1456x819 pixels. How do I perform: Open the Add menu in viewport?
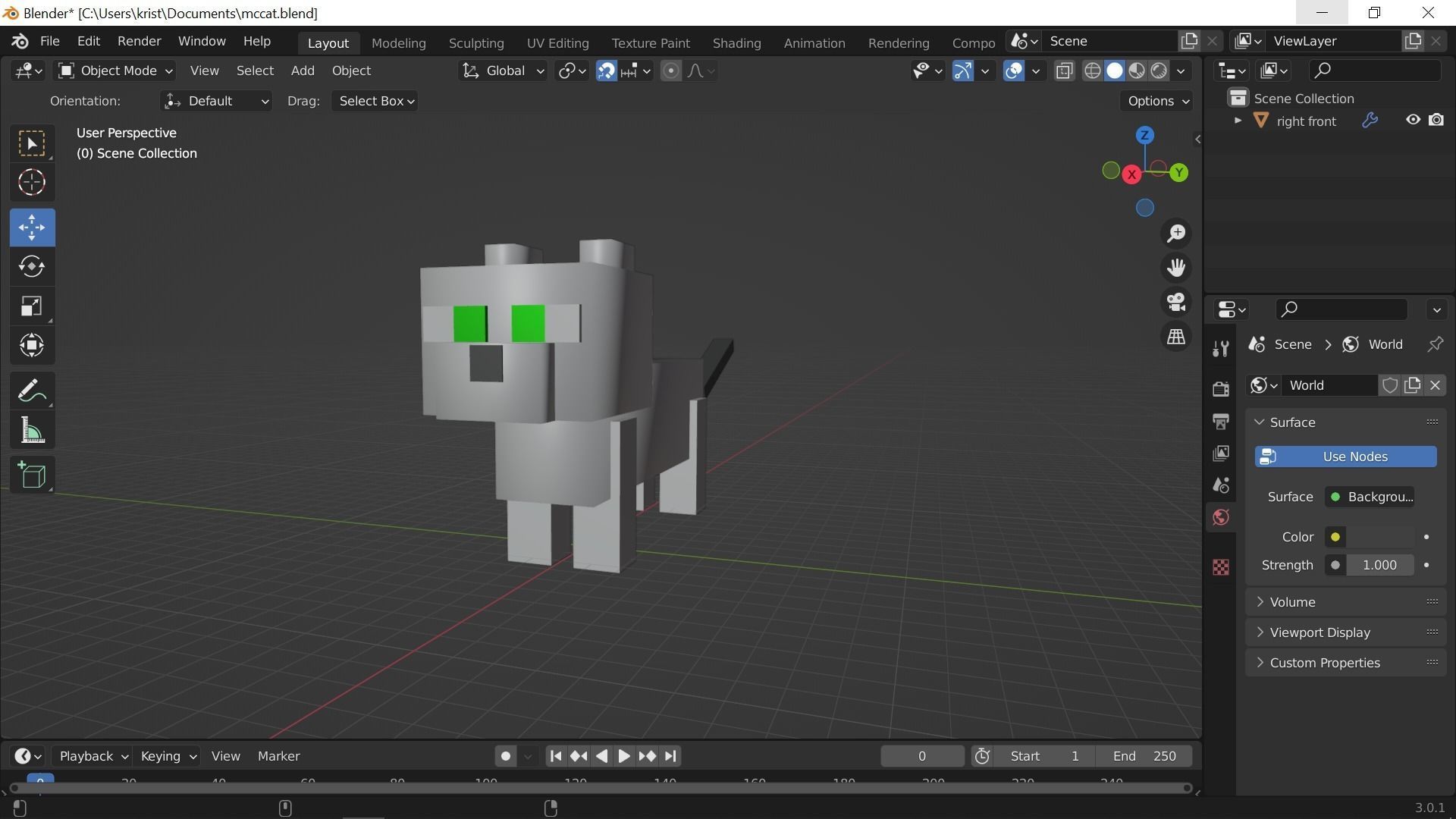303,71
